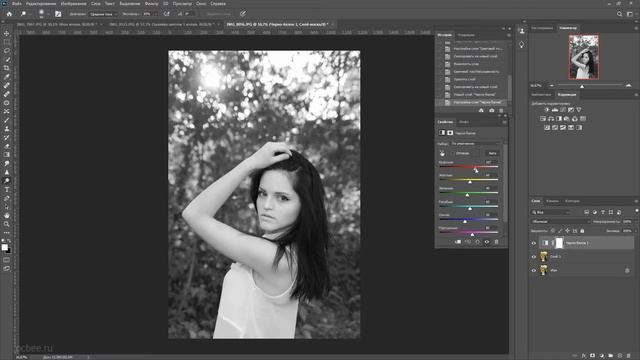Add an Invert adjustment
Image resolution: width=640 pixels, height=360 pixels.
pyautogui.click(x=547, y=128)
